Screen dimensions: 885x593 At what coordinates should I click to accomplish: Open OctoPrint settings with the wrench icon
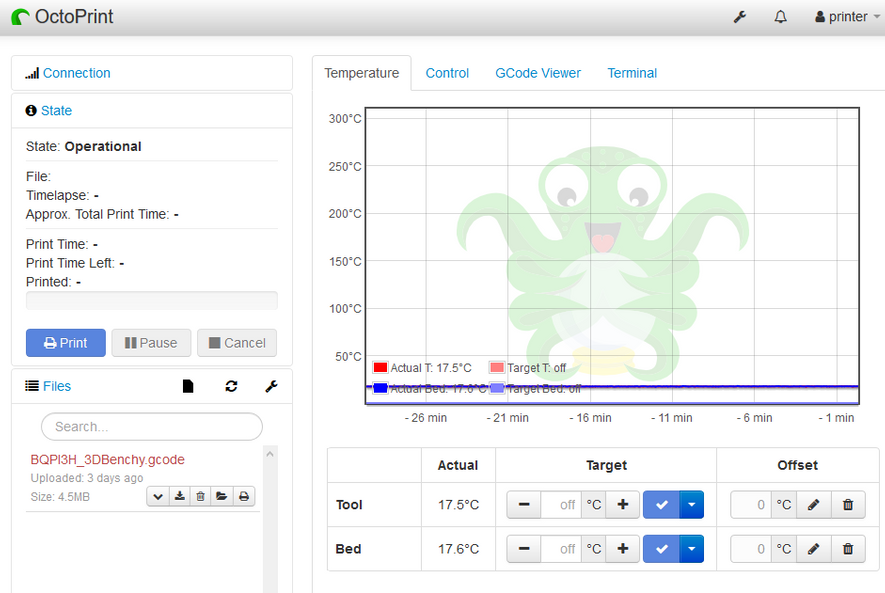click(x=739, y=17)
